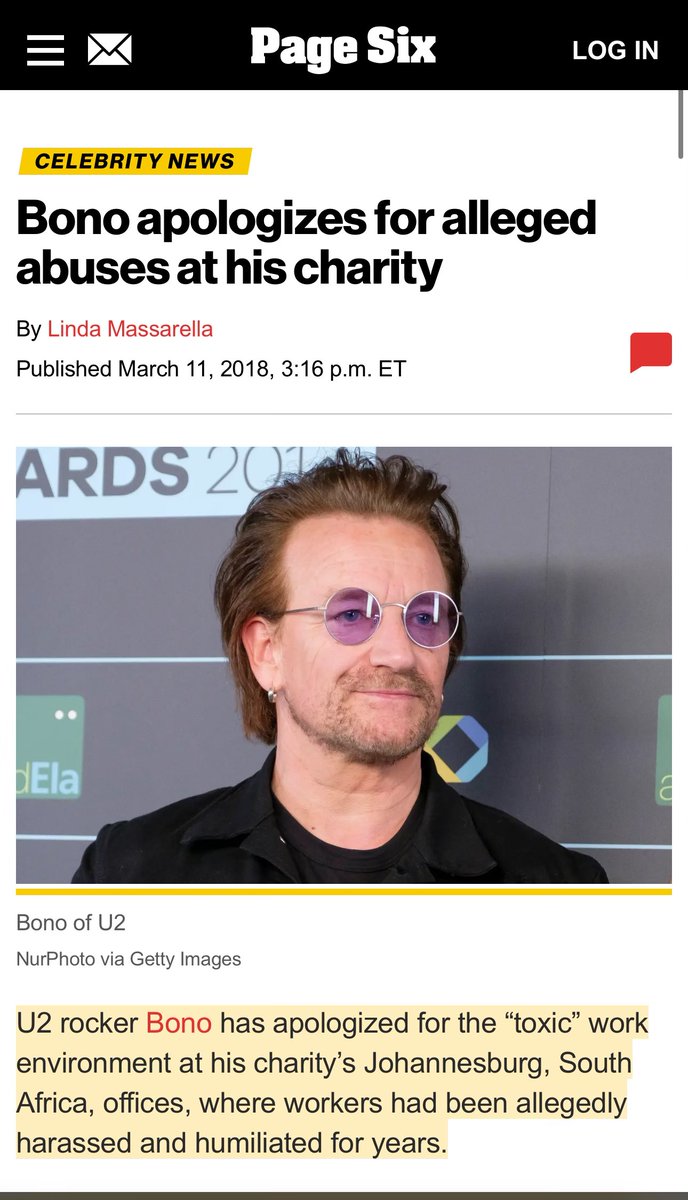Tap the ARDS banner text in the photo
Image resolution: width=688 pixels, height=1200 pixels.
pos(103,472)
